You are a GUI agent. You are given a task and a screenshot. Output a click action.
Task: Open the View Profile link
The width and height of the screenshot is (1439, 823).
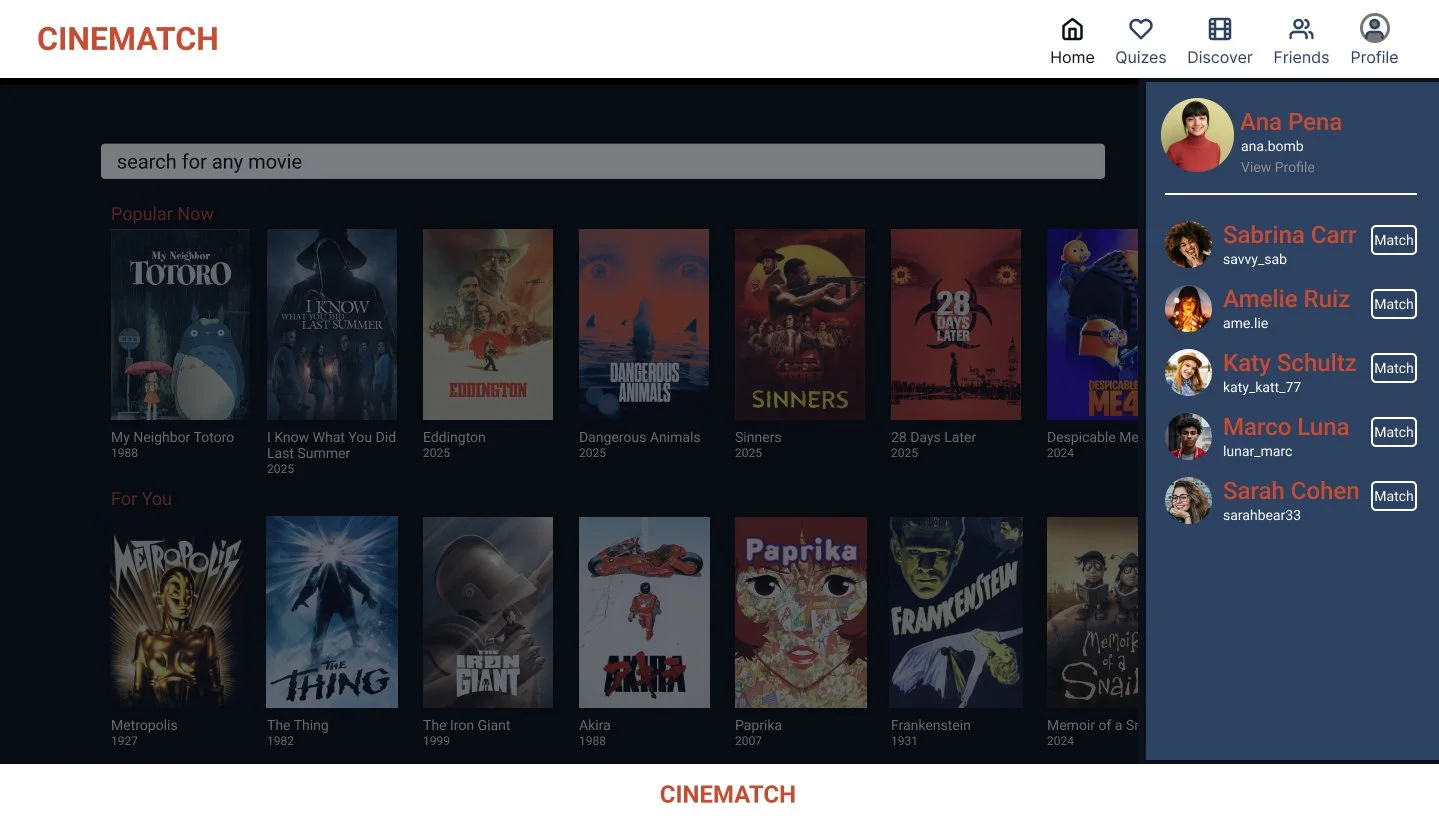click(1278, 167)
